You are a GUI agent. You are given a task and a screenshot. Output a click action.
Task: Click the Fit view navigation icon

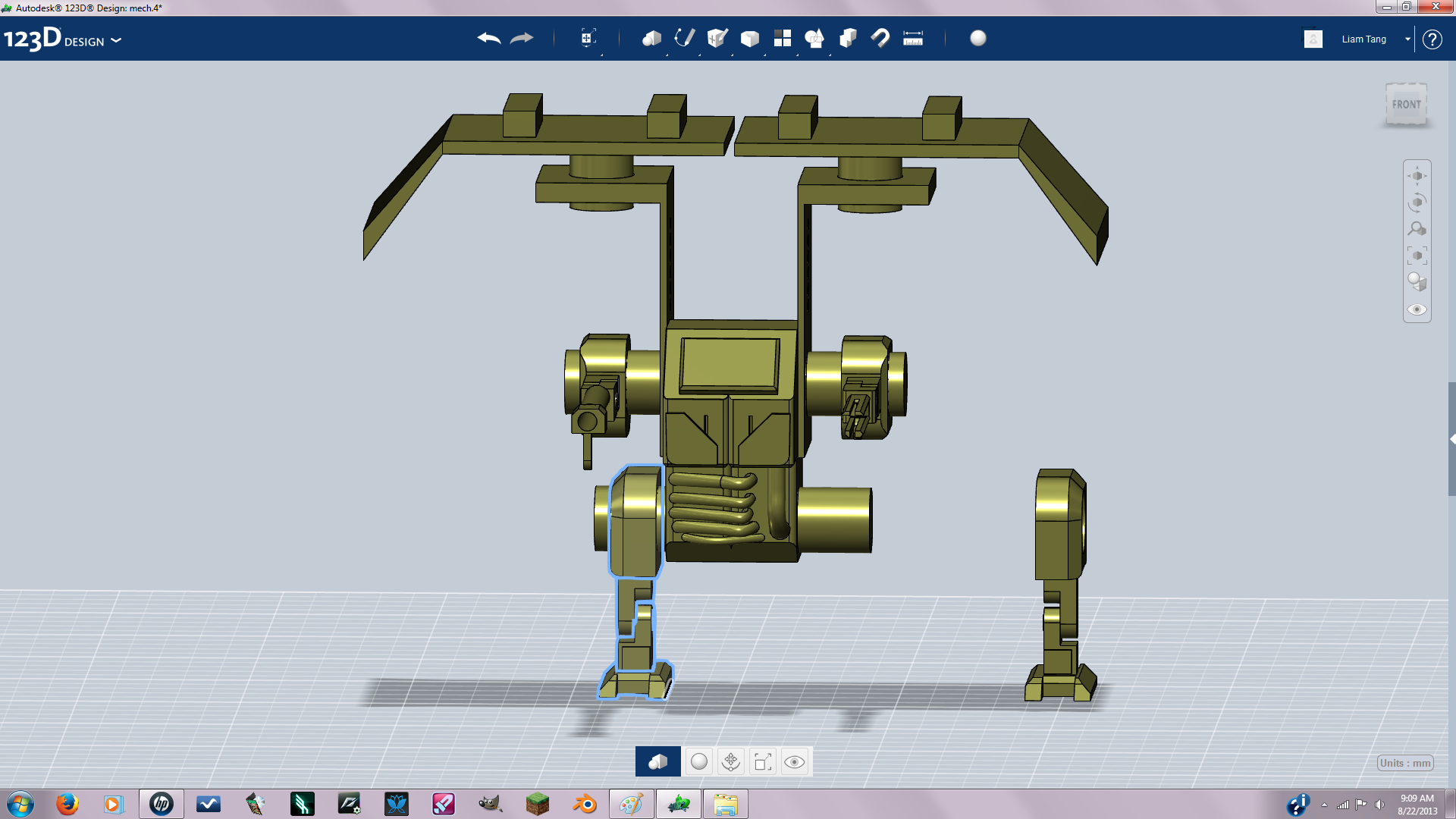pos(1417,256)
